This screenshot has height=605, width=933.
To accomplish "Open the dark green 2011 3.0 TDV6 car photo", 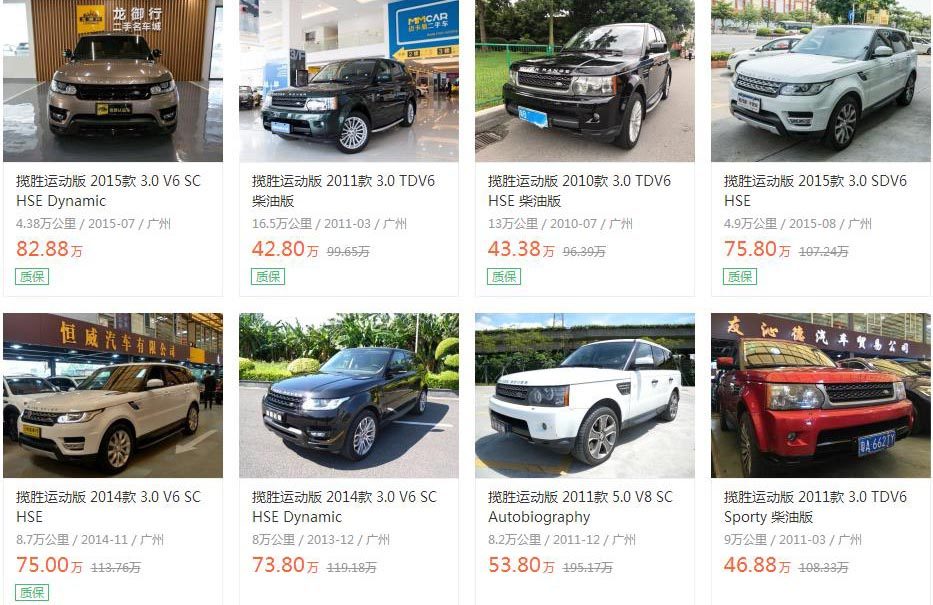I will click(349, 80).
